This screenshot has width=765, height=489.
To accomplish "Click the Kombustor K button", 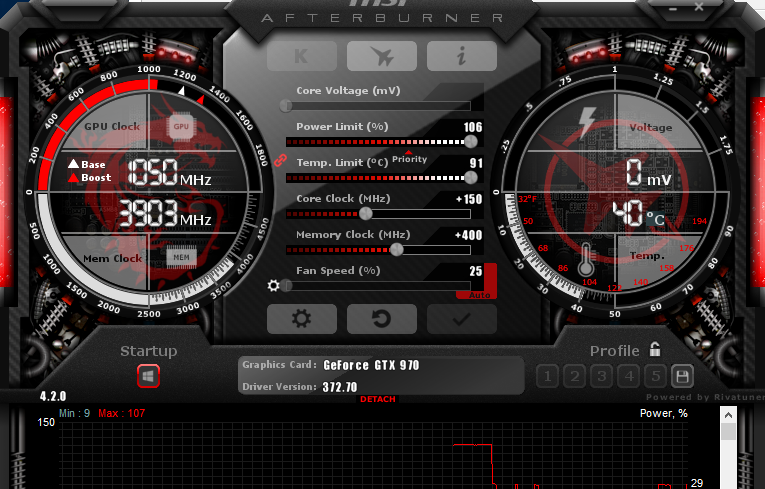I will point(302,56).
